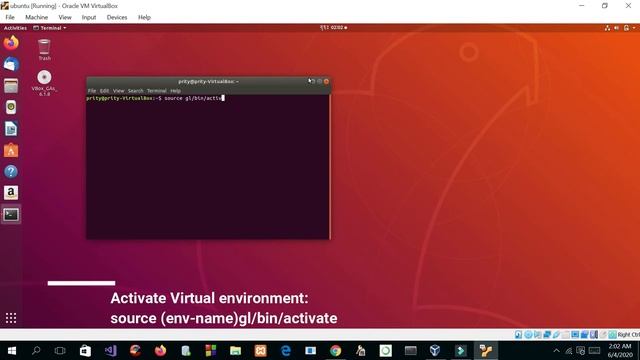The image size is (640, 360).
Task: Open Files manager from Ubuntu dock
Action: [11, 86]
